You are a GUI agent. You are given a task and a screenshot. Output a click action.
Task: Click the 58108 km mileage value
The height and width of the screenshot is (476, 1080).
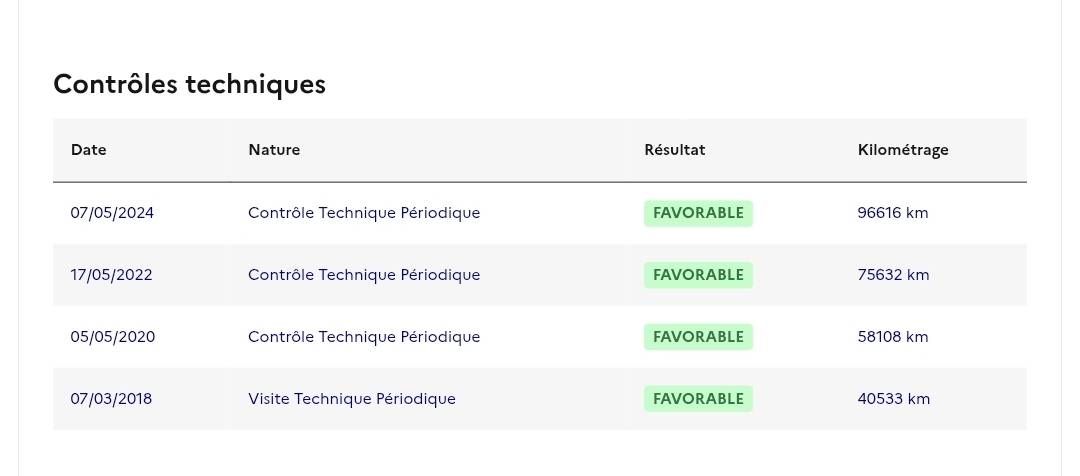tap(893, 337)
